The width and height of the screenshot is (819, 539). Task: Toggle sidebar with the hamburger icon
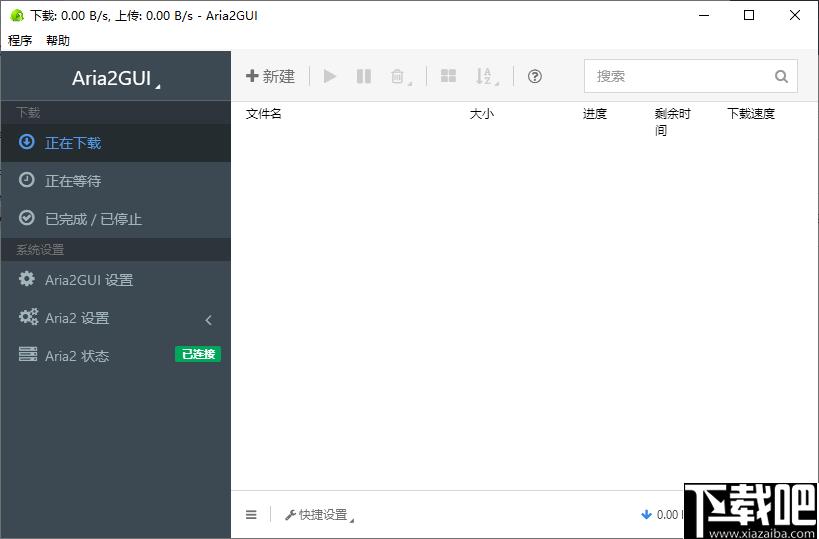(x=251, y=515)
